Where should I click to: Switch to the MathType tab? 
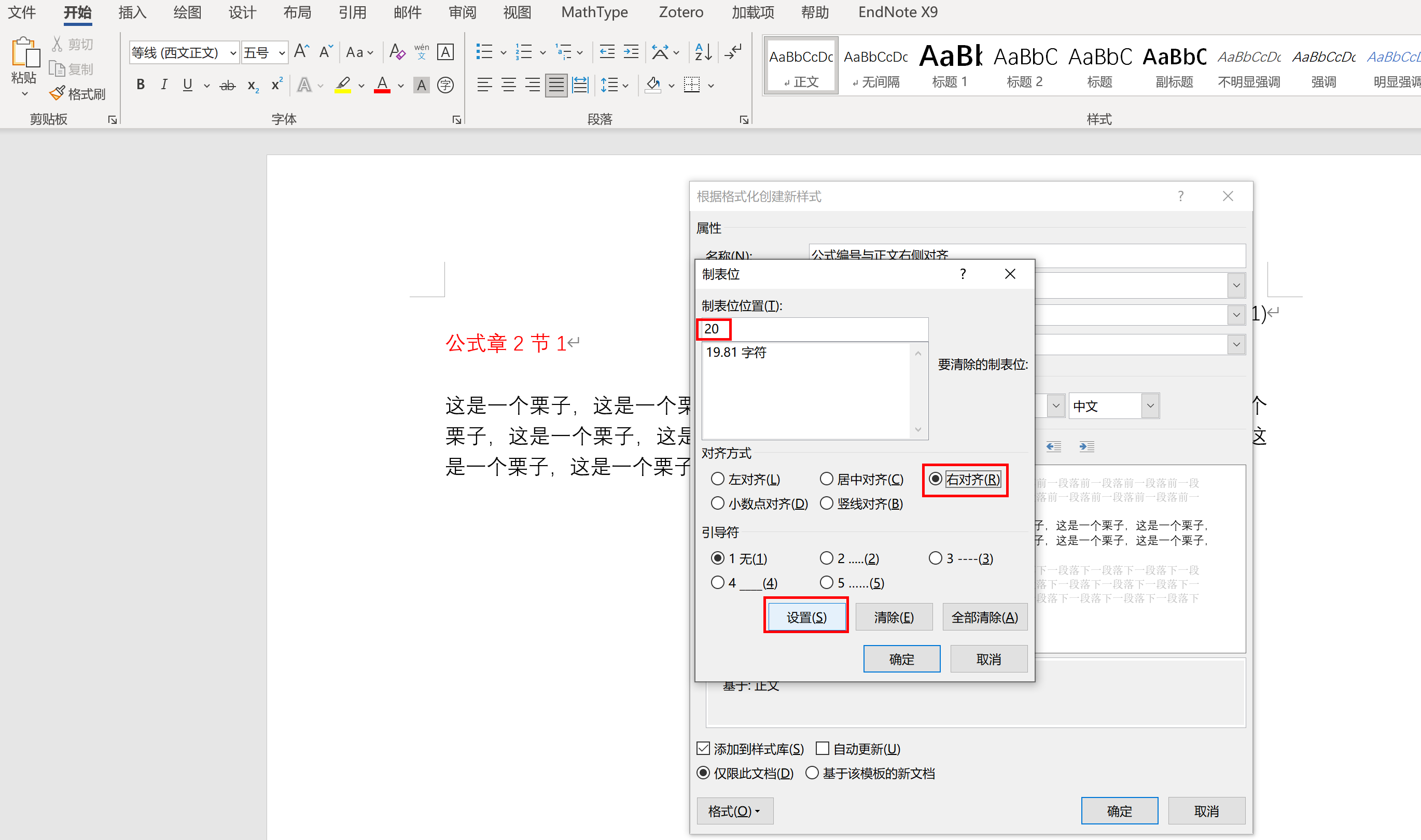click(x=594, y=12)
